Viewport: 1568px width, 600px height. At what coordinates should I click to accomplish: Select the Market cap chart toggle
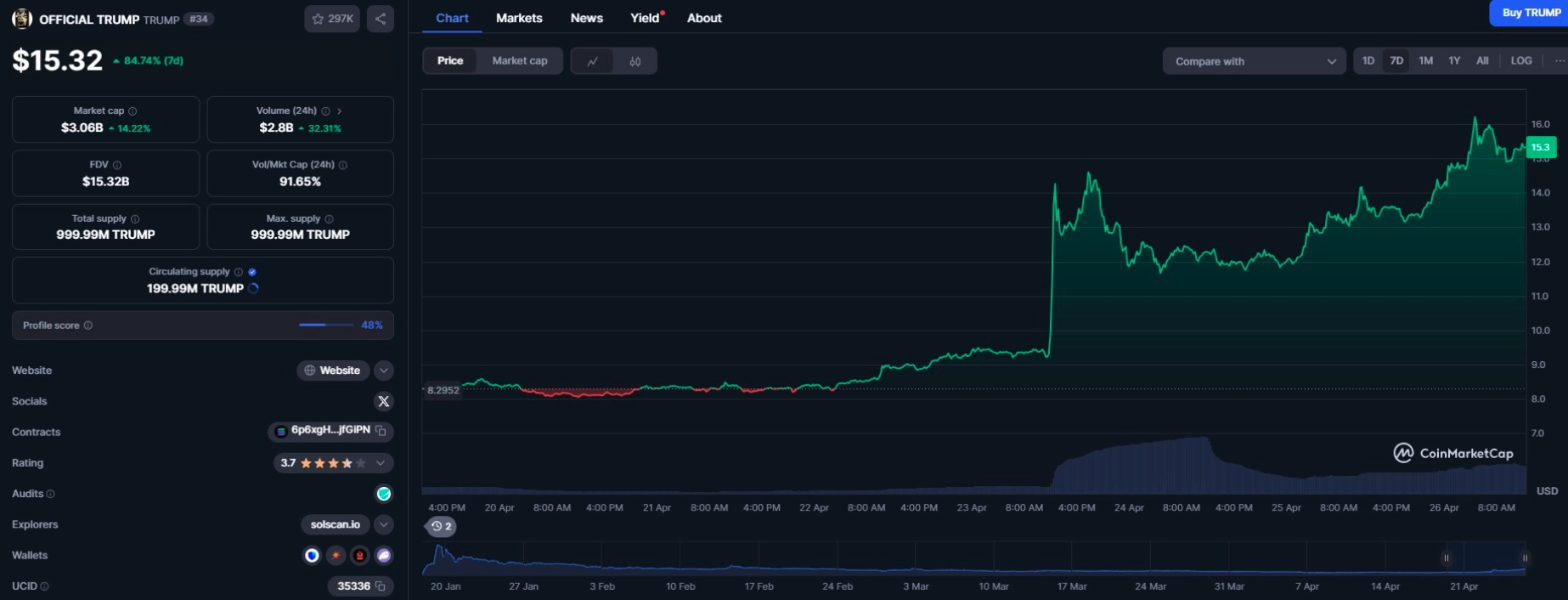point(520,61)
